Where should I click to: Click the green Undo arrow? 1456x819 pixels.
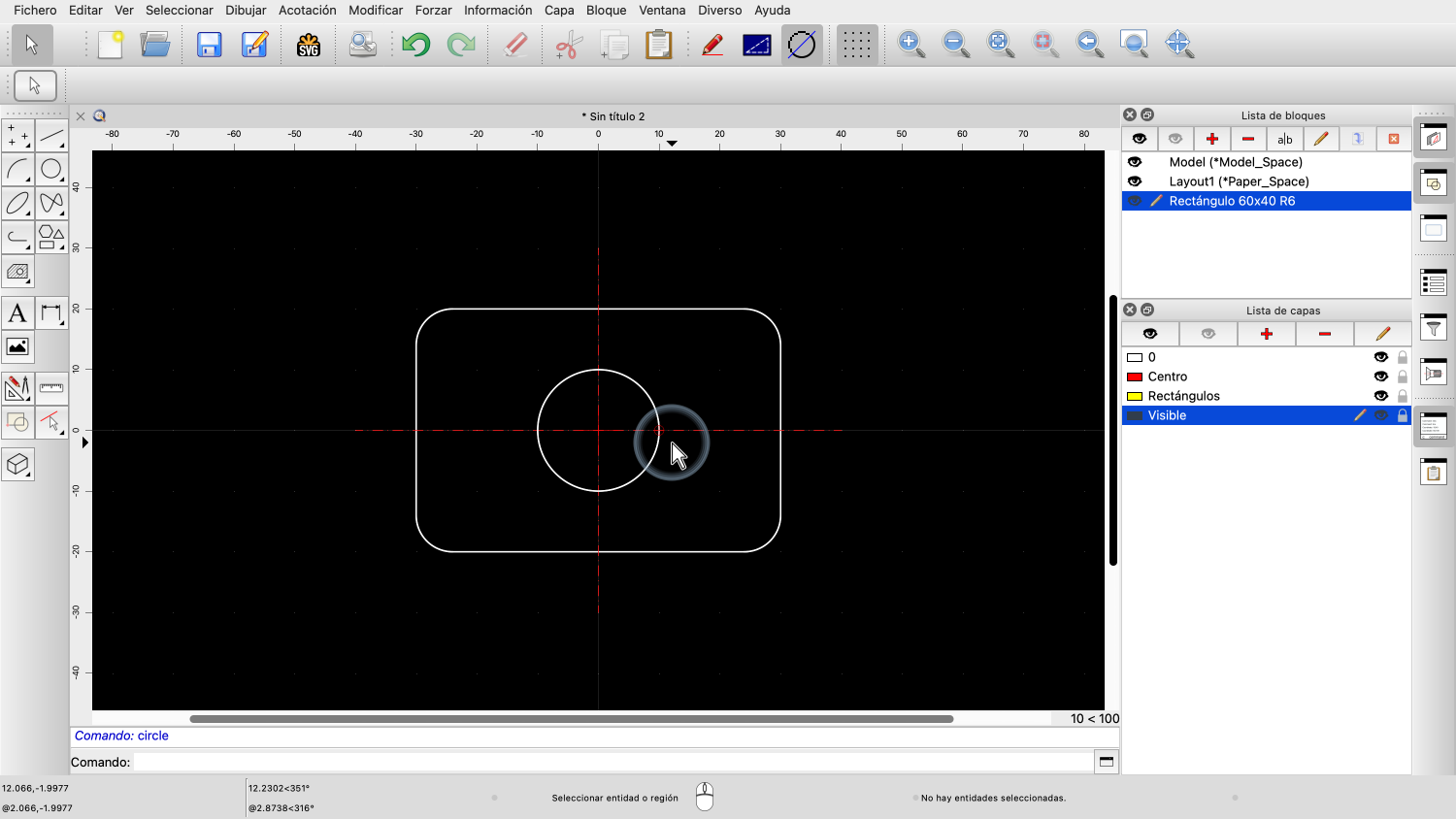pos(416,45)
